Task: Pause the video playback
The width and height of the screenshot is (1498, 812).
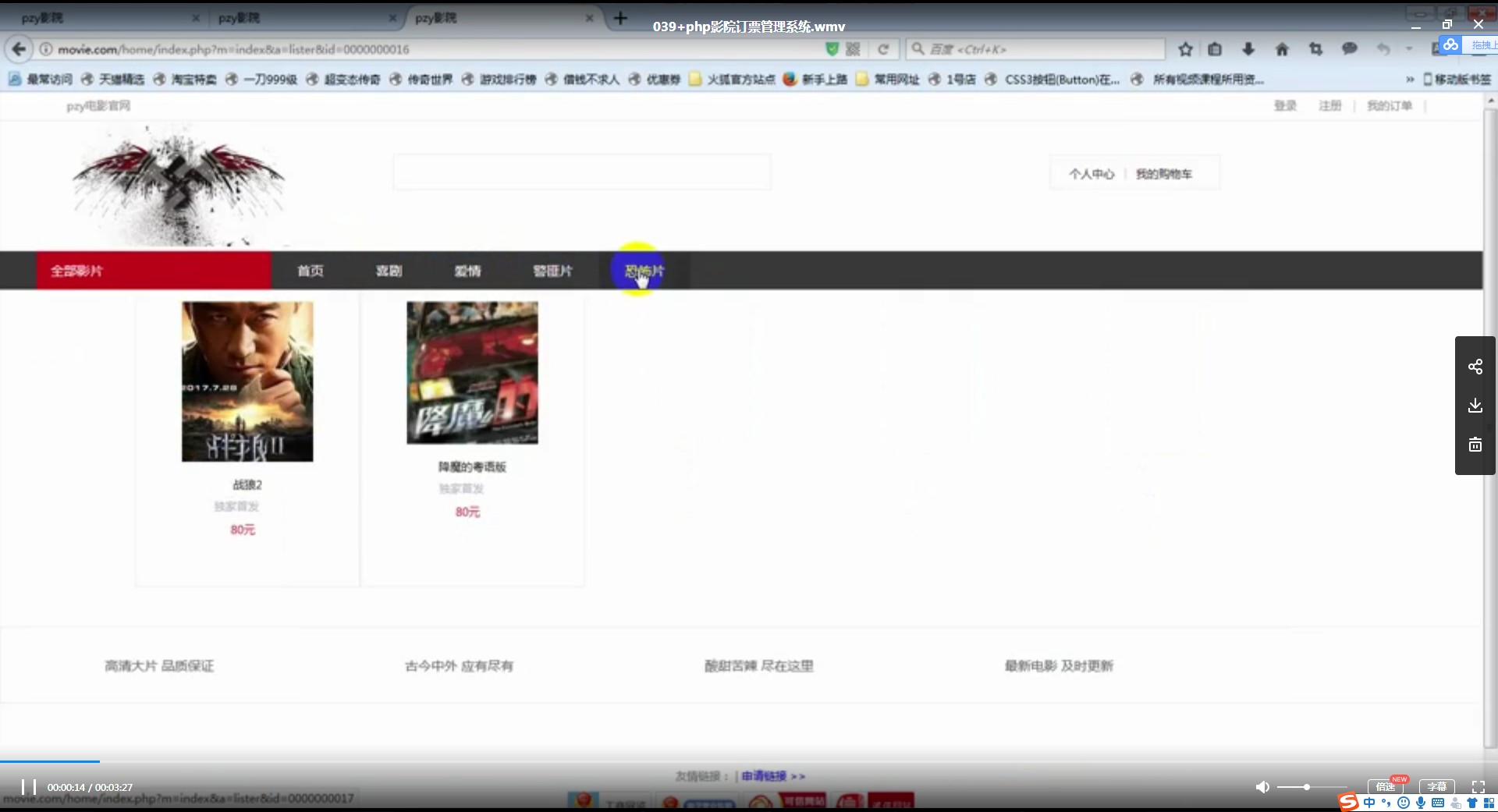Action: coord(29,787)
